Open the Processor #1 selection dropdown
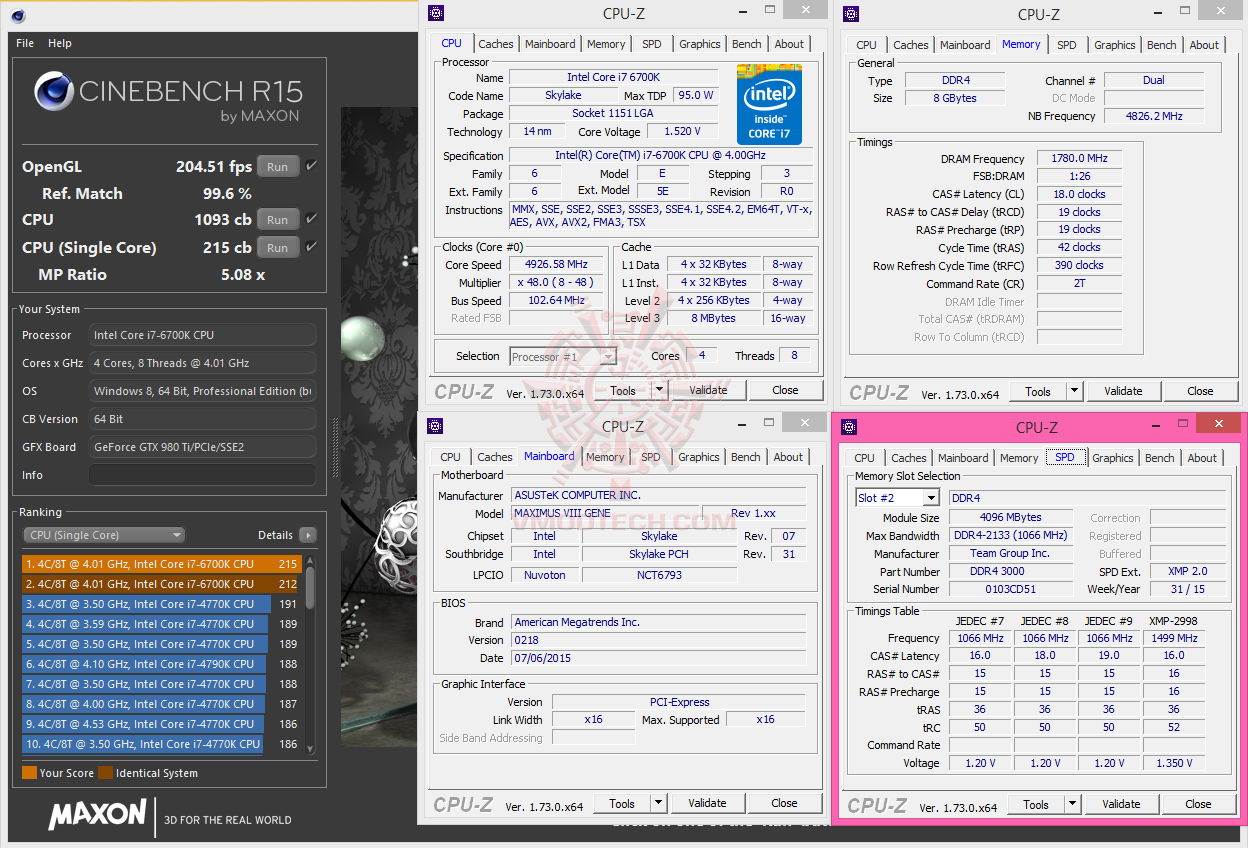 [563, 356]
